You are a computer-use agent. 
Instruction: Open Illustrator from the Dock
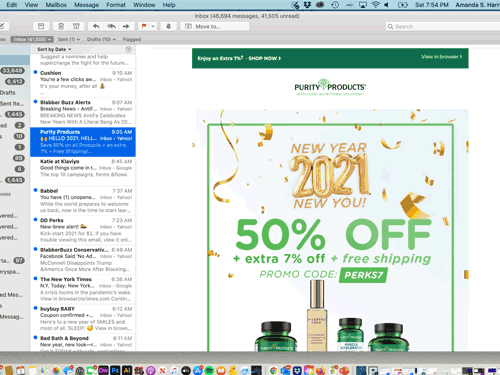point(127,370)
